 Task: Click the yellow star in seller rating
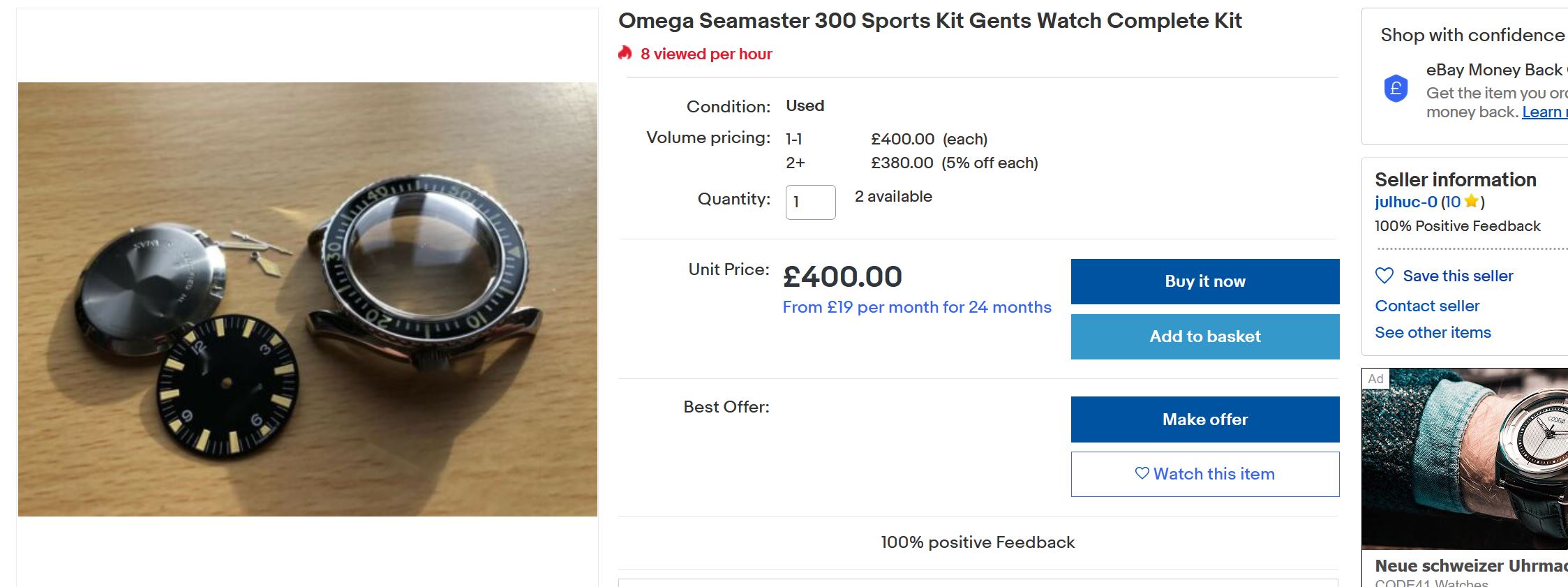1472,202
